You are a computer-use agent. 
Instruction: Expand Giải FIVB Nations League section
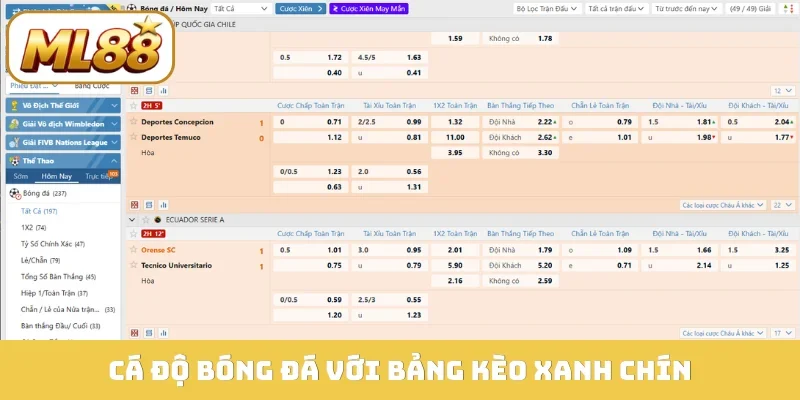point(114,142)
